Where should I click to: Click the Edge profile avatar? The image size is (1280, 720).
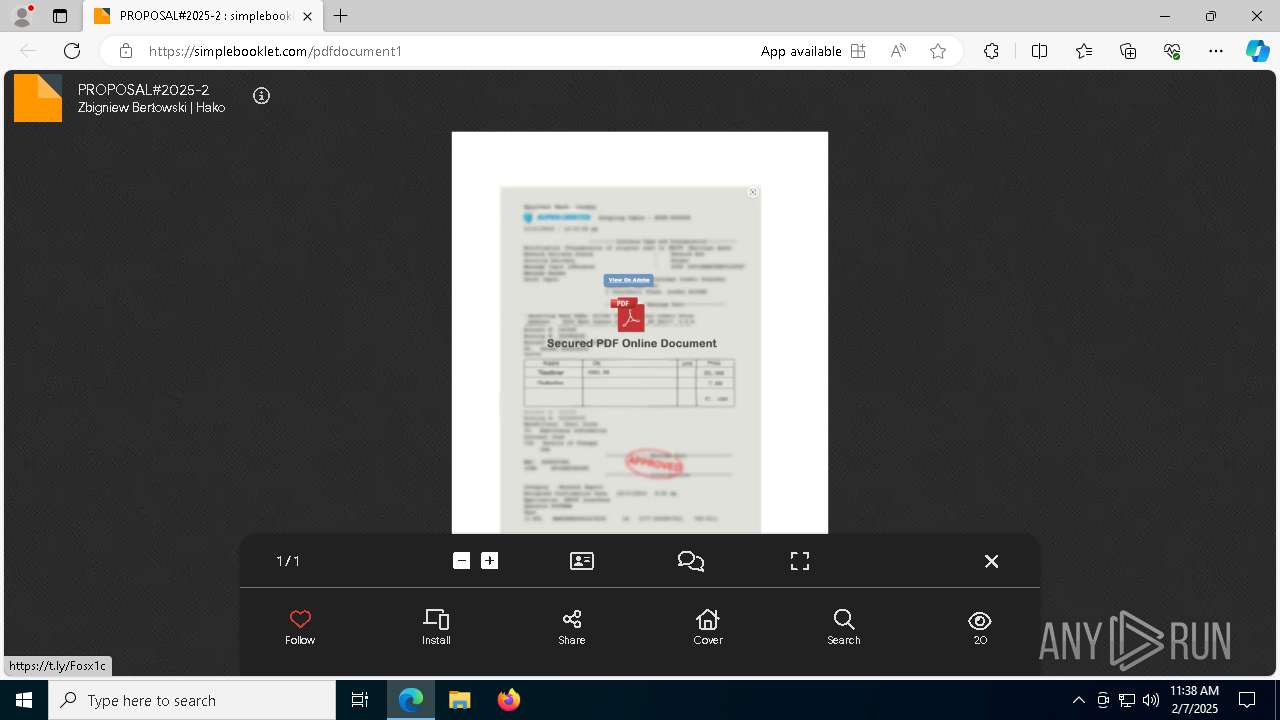(x=22, y=16)
